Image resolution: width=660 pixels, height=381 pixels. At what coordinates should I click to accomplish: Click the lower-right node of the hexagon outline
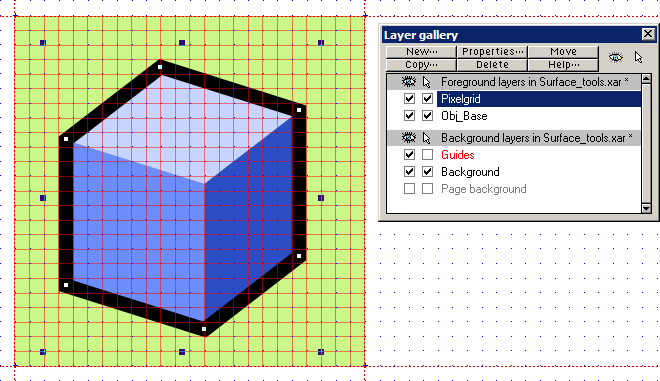pyautogui.click(x=299, y=256)
